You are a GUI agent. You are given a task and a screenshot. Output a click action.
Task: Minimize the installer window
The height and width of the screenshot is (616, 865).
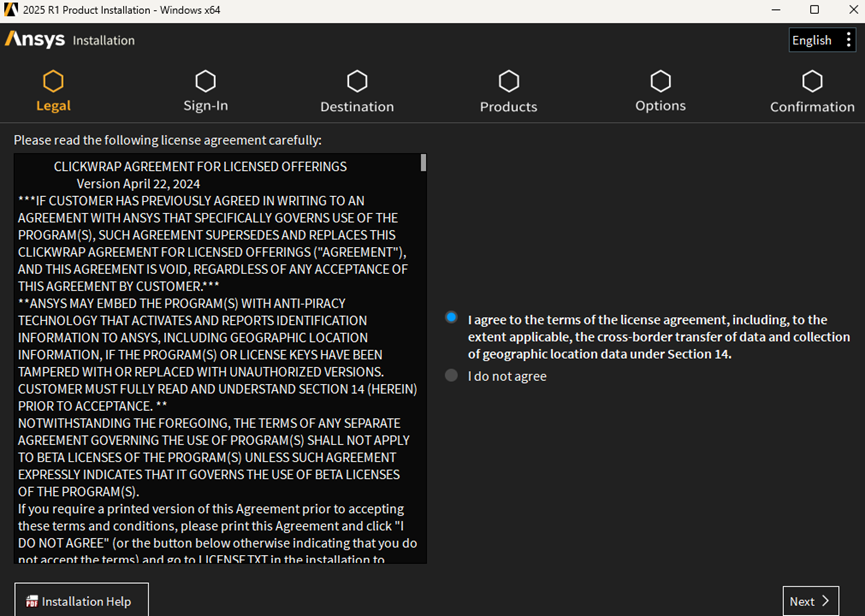[776, 9]
